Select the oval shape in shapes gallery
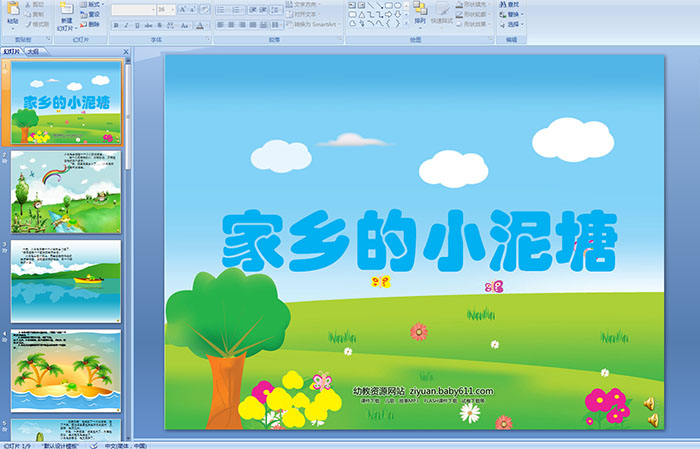This screenshot has width=700, height=449. tap(398, 5)
